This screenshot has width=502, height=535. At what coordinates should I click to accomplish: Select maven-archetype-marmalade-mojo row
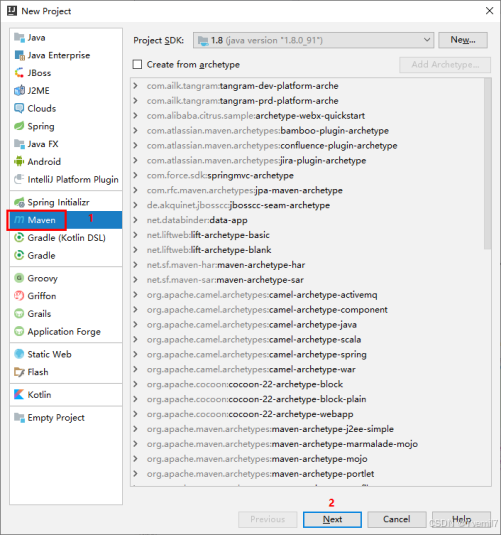point(310,444)
